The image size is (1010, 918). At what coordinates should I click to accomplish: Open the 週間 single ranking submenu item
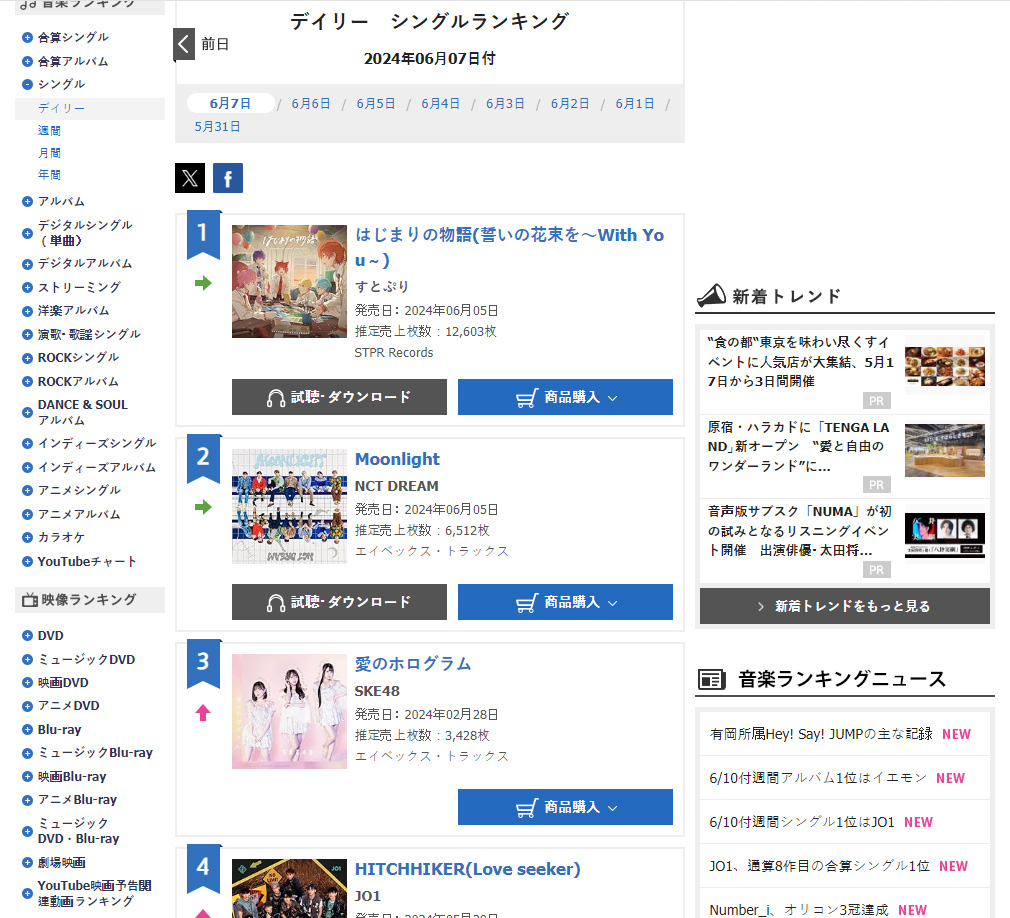tap(49, 131)
